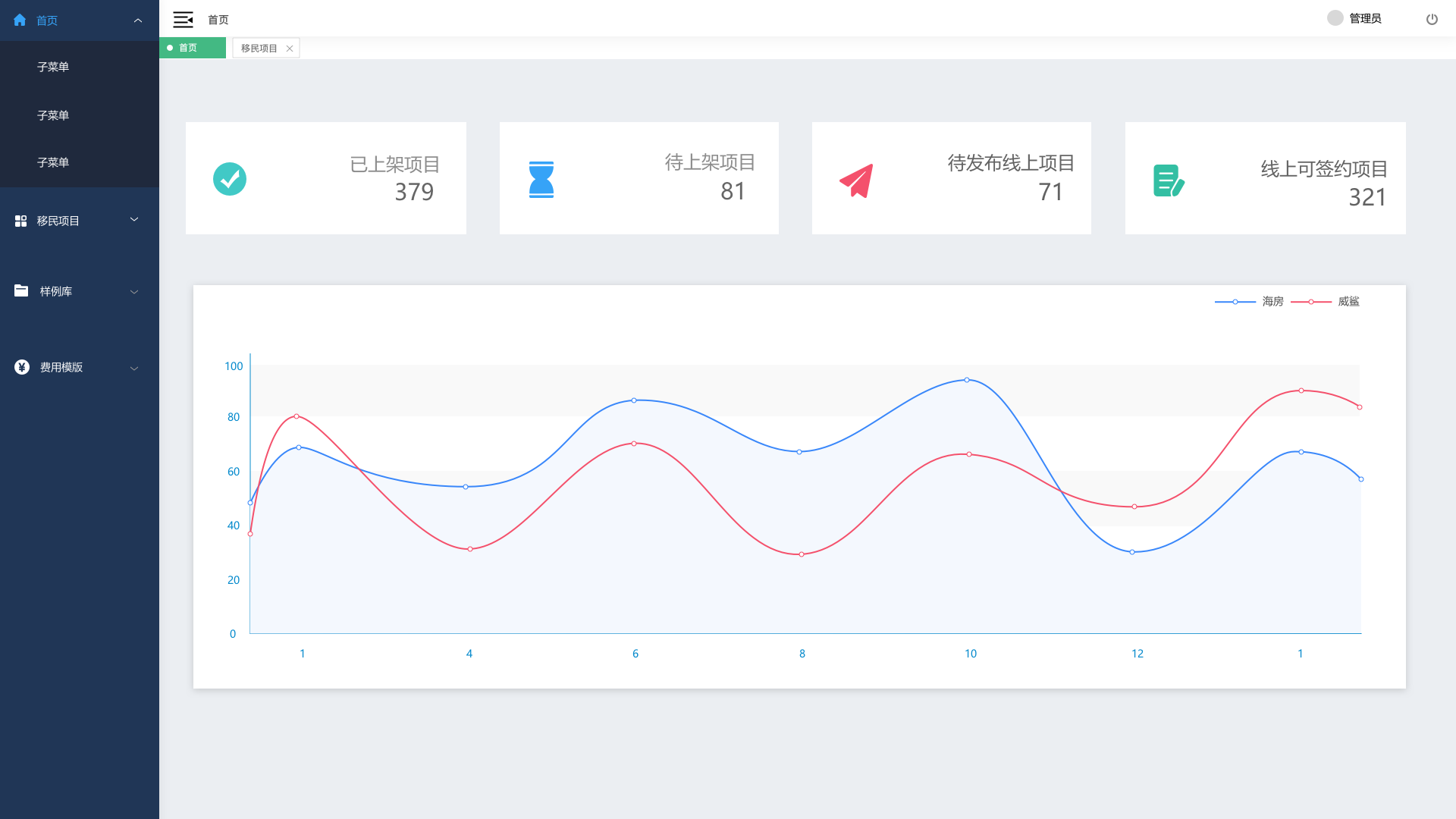Click the green checkmark icon on 已上架项目 card
The height and width of the screenshot is (819, 1456).
click(x=230, y=179)
